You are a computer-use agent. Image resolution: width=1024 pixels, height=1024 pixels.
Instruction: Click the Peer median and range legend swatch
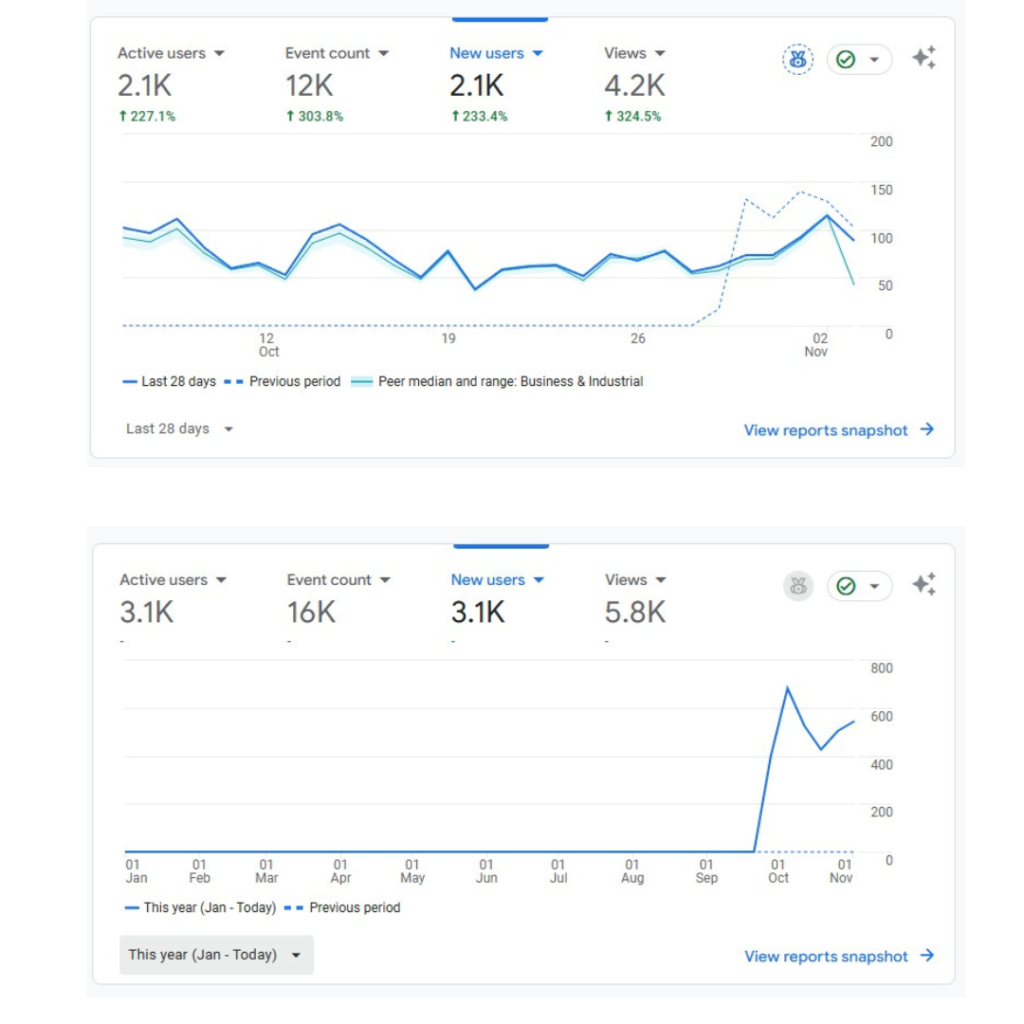click(x=362, y=382)
